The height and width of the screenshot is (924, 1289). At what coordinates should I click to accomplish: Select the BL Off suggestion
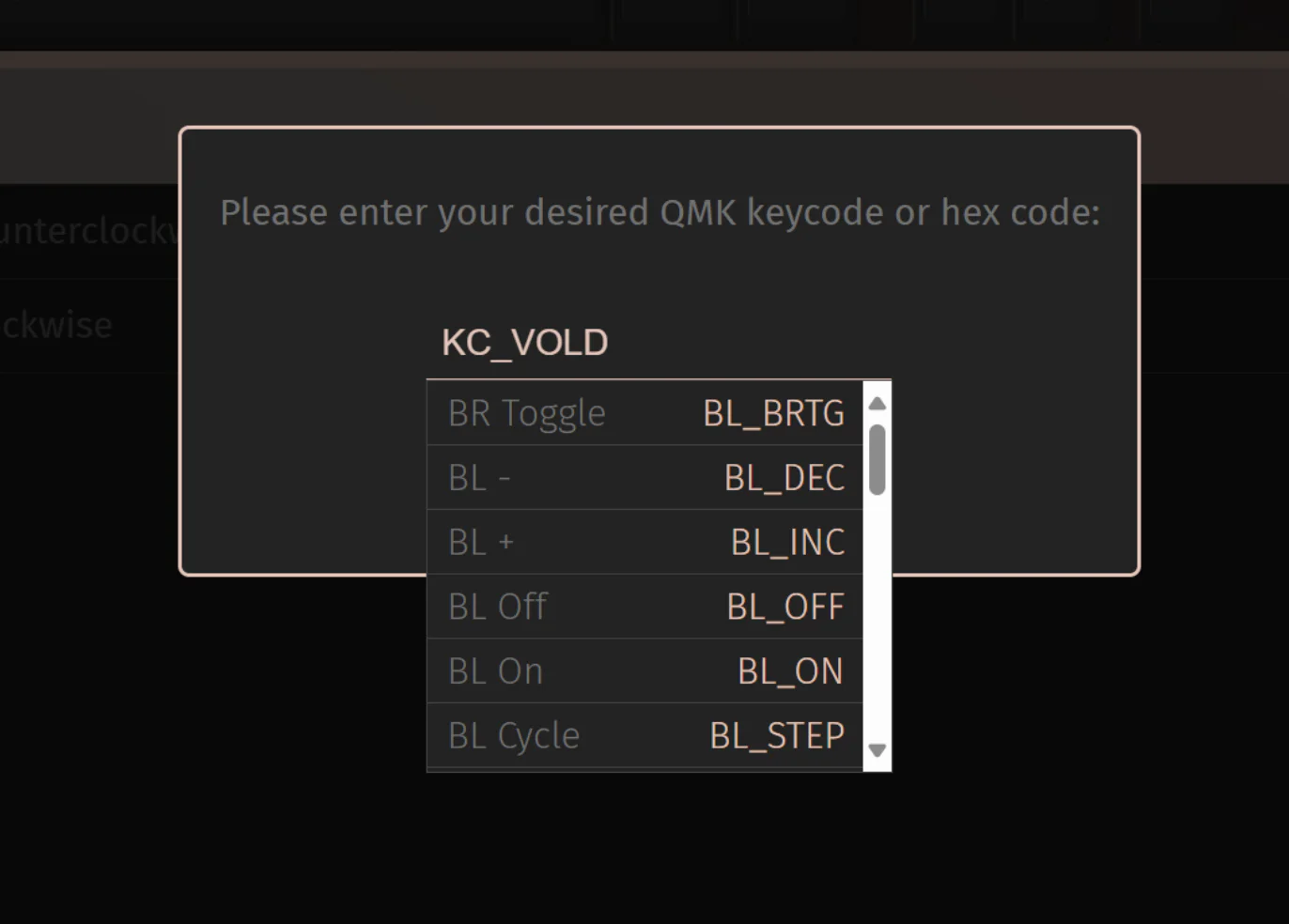click(x=644, y=607)
